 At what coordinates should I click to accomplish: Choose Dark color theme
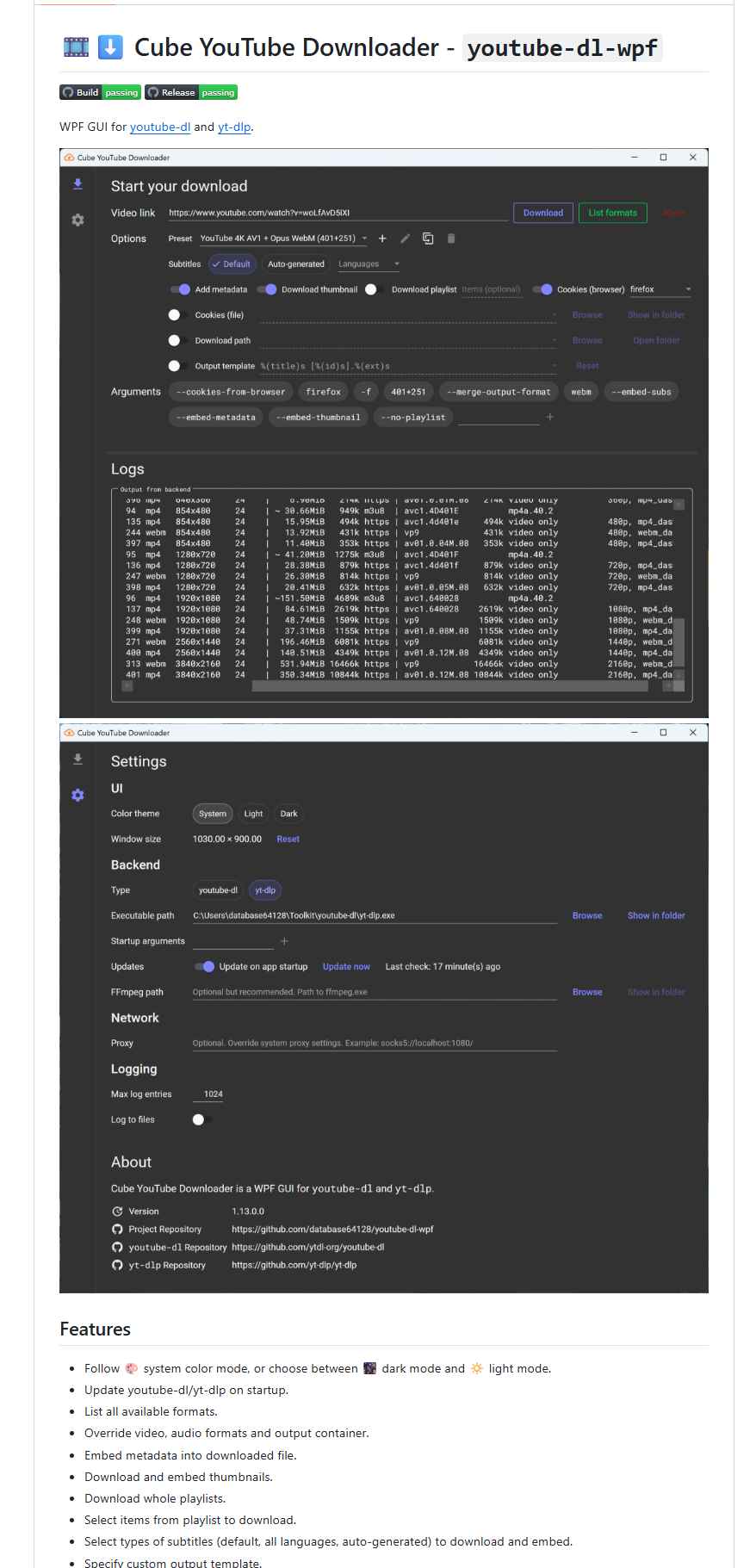click(289, 814)
